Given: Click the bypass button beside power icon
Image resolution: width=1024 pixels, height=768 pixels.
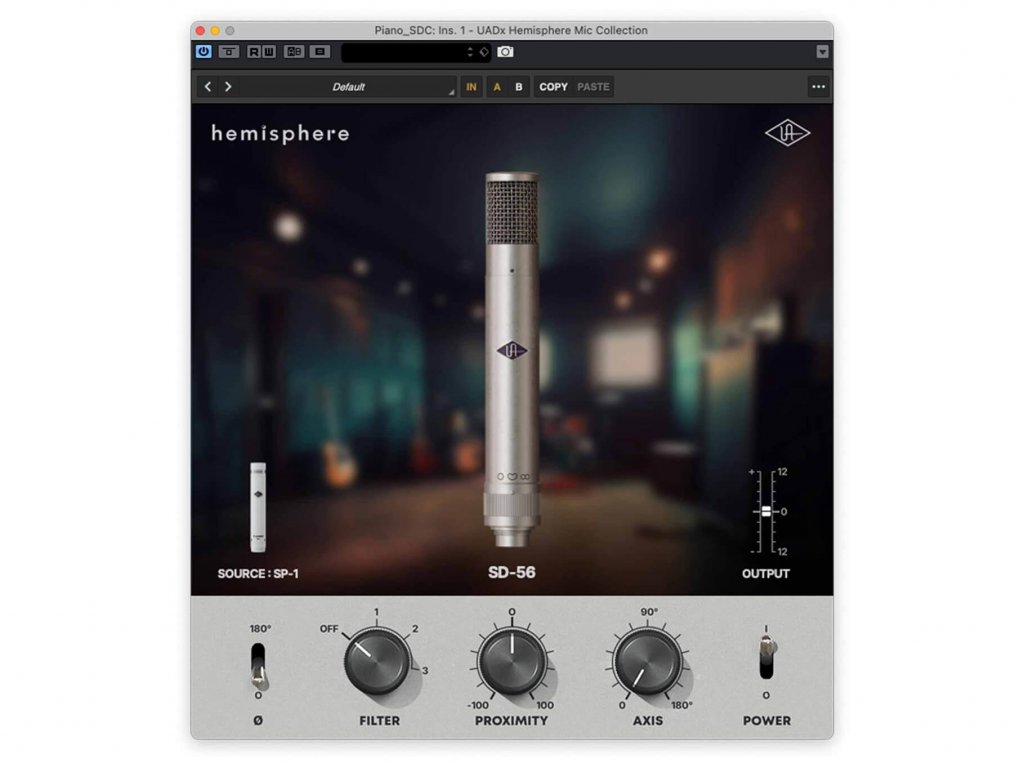Looking at the screenshot, I should [x=229, y=51].
